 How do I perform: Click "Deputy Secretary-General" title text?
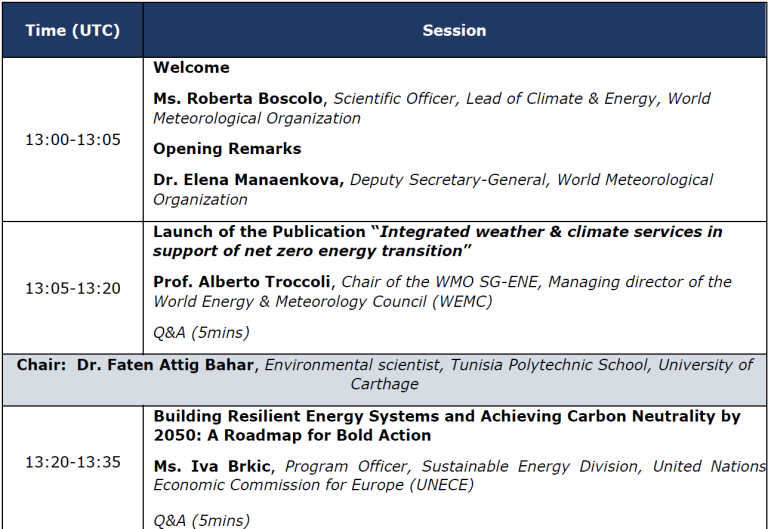coord(449,180)
